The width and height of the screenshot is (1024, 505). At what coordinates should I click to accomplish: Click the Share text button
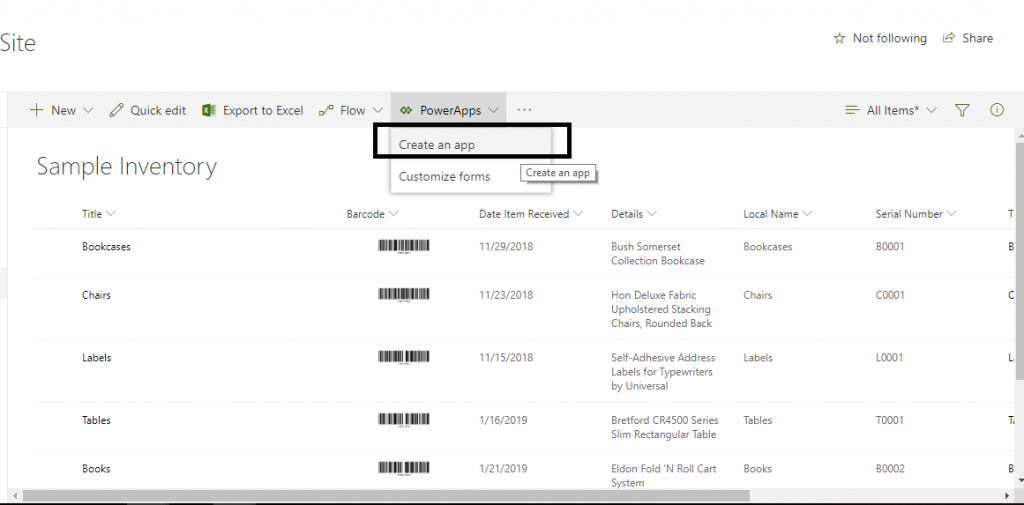978,38
